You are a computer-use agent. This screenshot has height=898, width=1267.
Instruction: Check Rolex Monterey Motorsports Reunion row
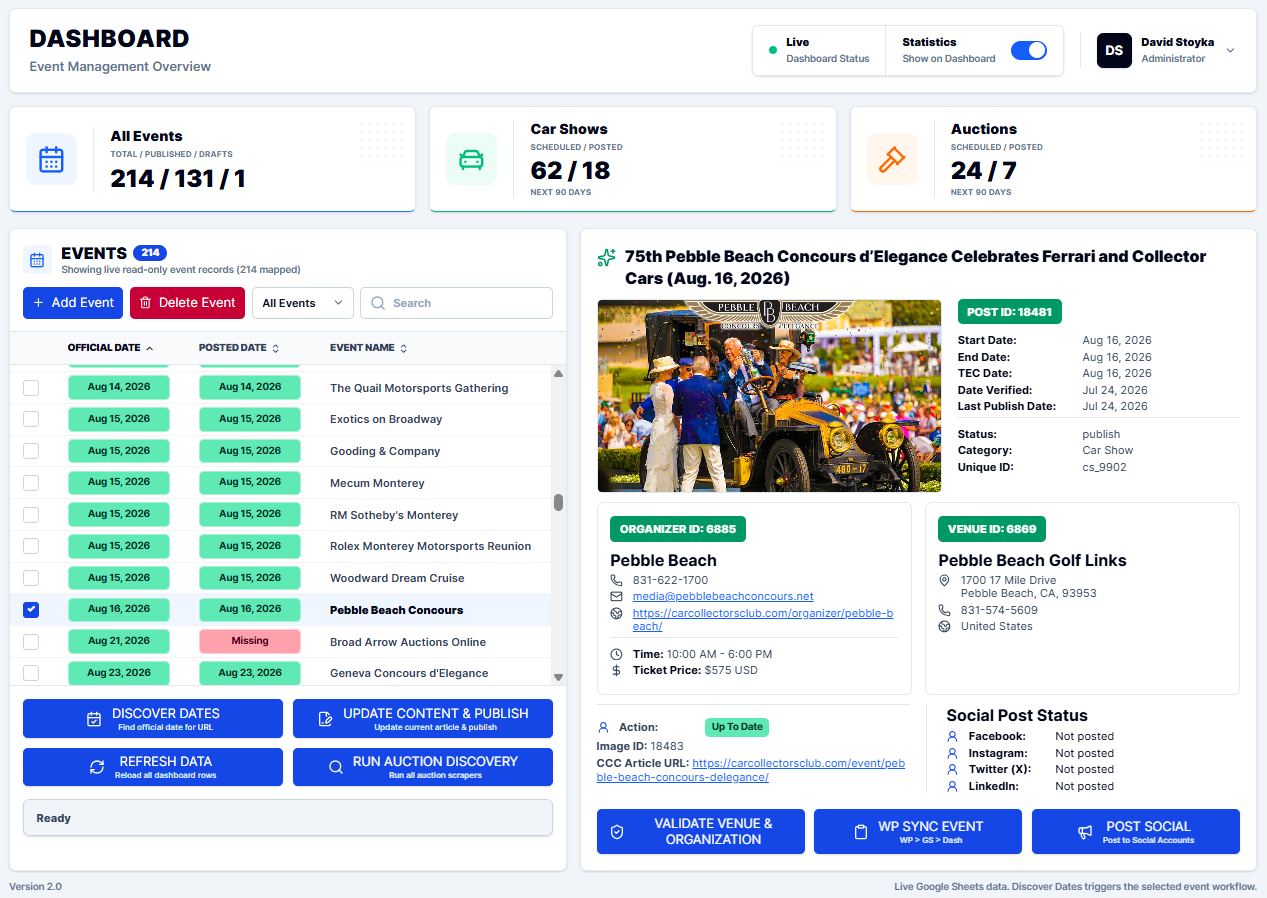pos(31,546)
